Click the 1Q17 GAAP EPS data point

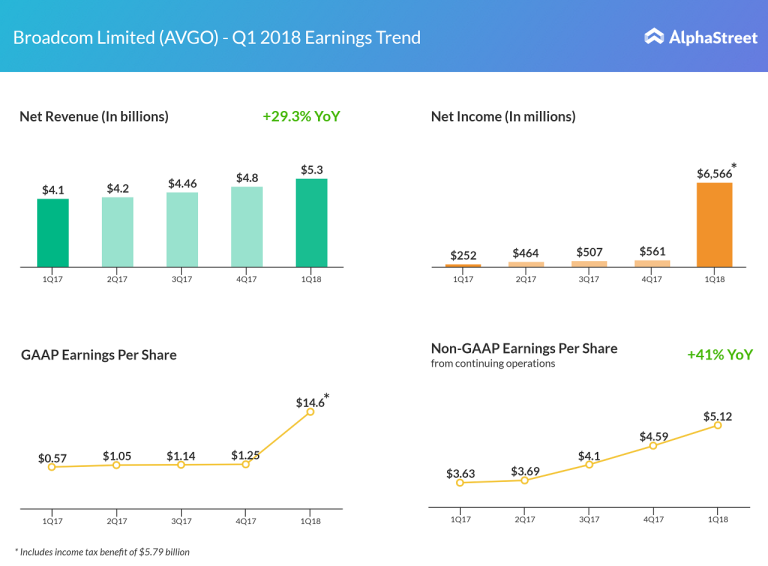[52, 467]
